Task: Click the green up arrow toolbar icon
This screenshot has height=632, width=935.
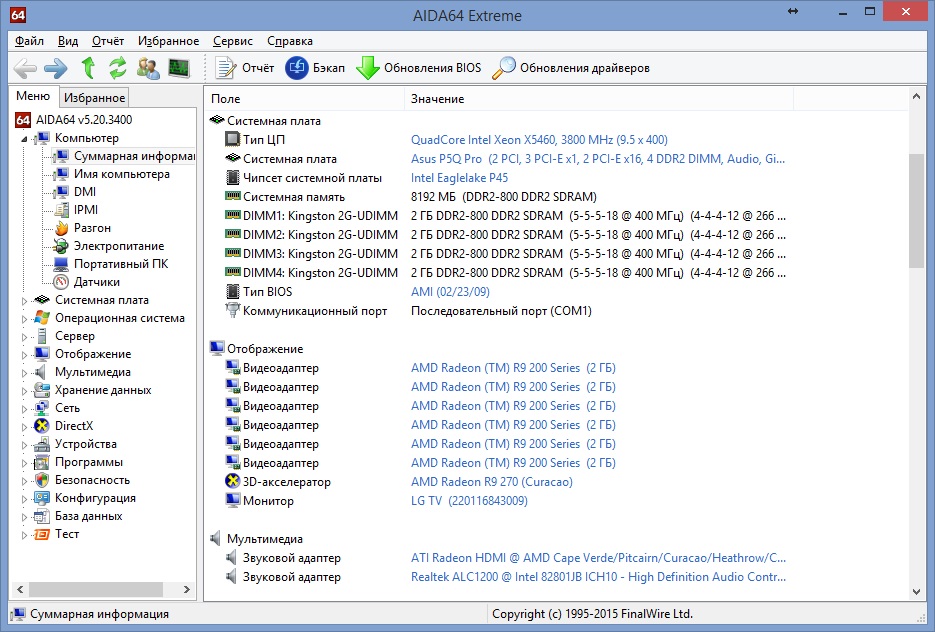Action: click(x=88, y=68)
